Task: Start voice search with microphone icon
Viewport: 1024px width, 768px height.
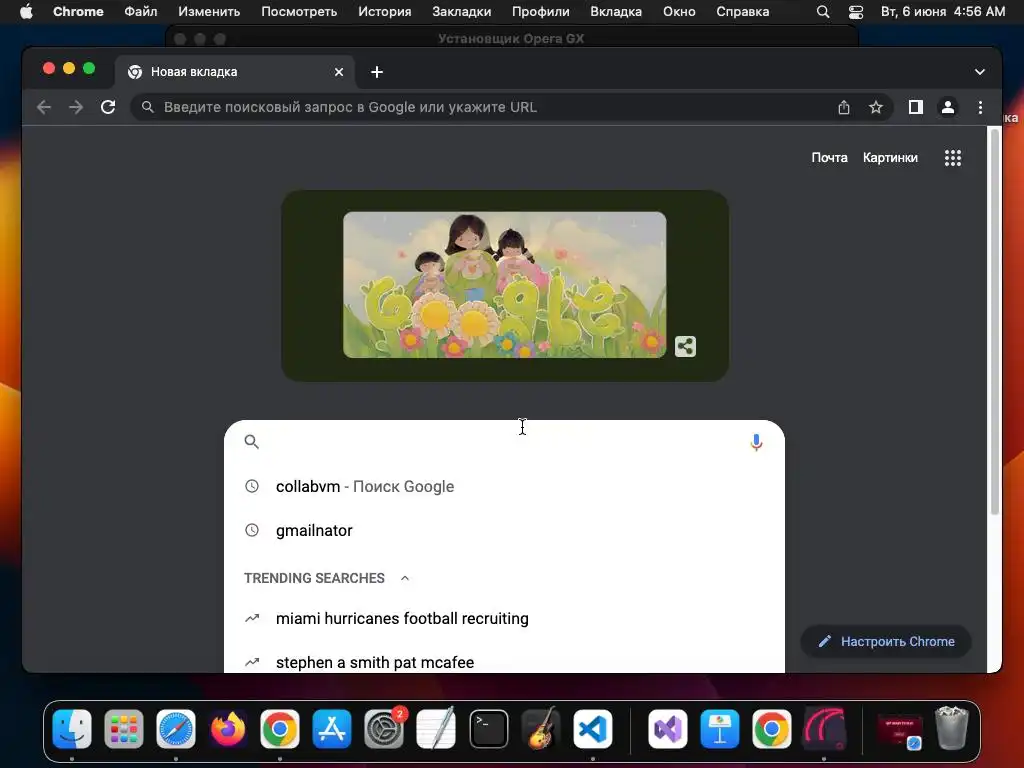Action: pyautogui.click(x=756, y=442)
